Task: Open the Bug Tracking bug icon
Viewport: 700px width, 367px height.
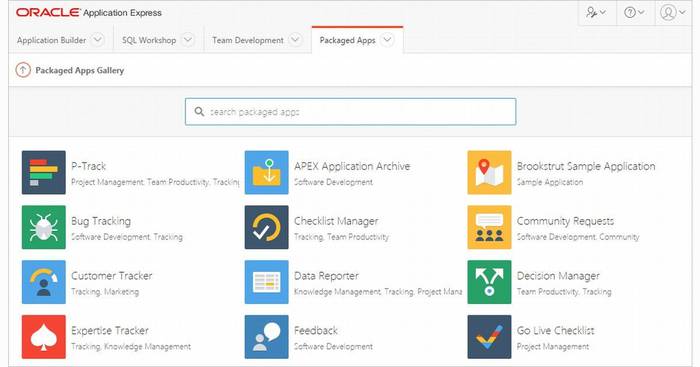Action: point(44,227)
